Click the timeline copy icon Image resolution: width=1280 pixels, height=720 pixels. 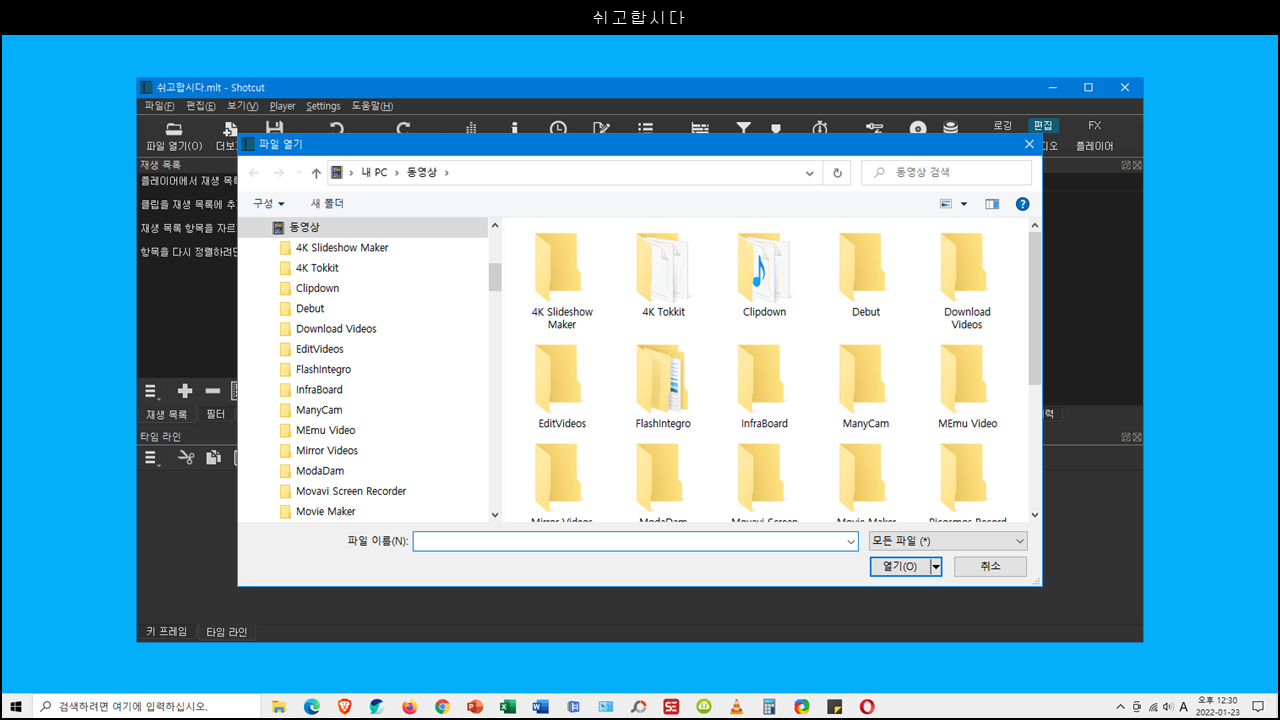[x=213, y=458]
